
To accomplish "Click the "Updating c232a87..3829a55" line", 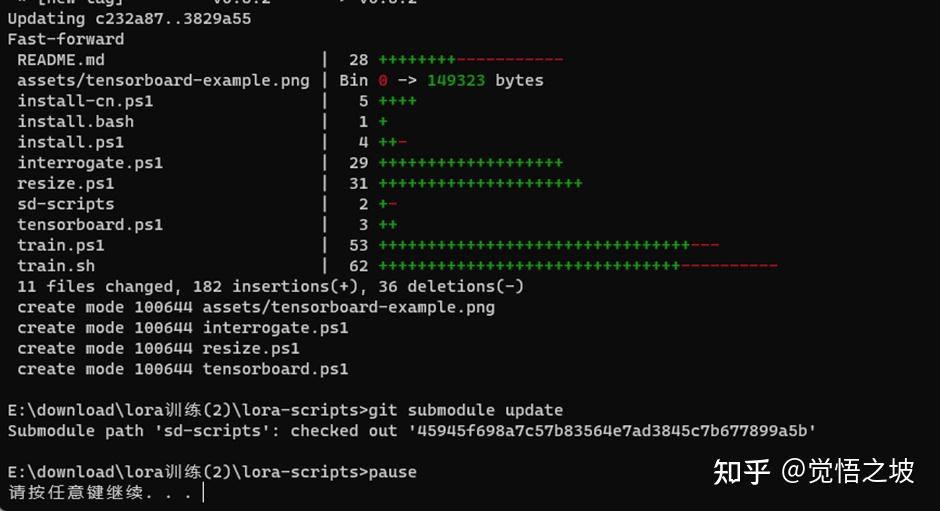I will pyautogui.click(x=129, y=19).
